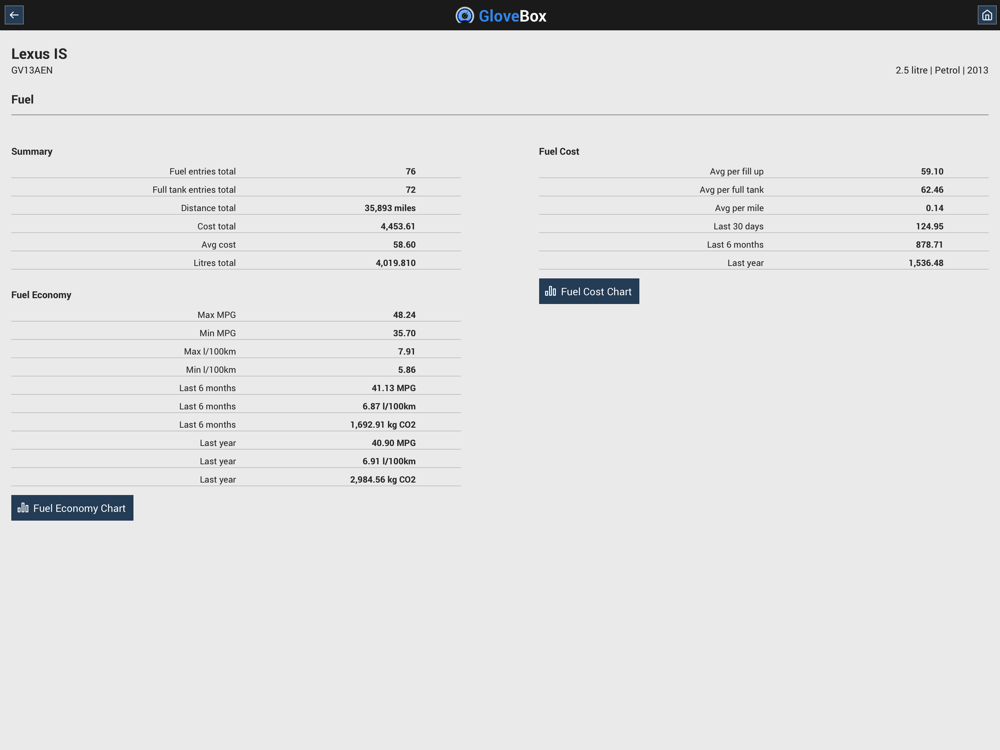Select the 5.86 value
Viewport: 1000px width, 750px height.
tap(406, 370)
